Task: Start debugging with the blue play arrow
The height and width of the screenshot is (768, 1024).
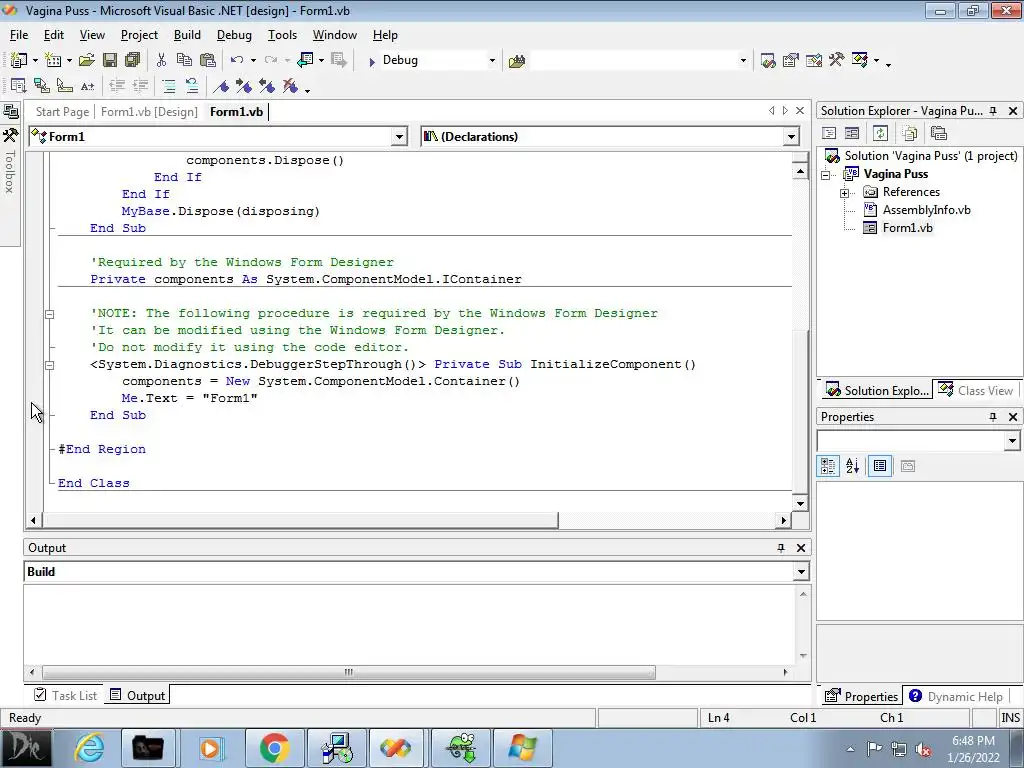Action: click(372, 61)
